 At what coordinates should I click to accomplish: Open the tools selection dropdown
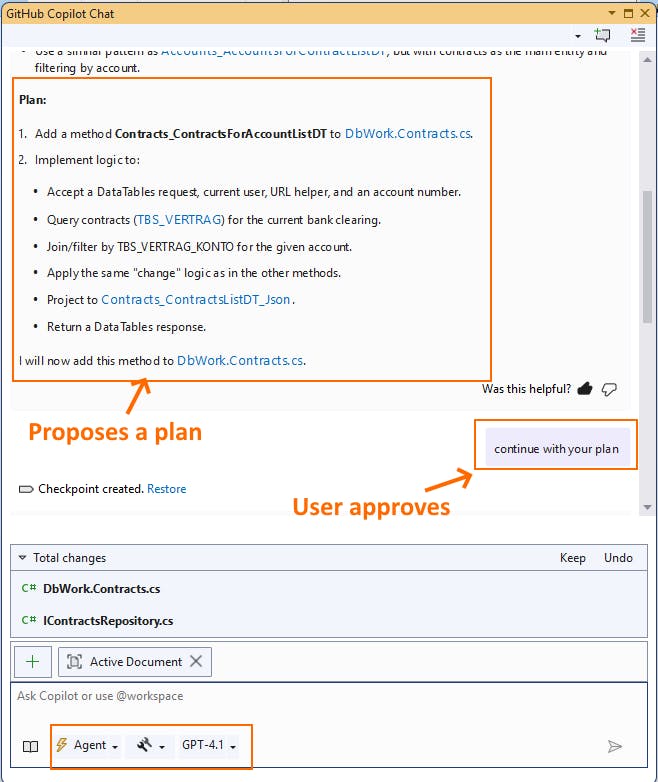tap(150, 746)
